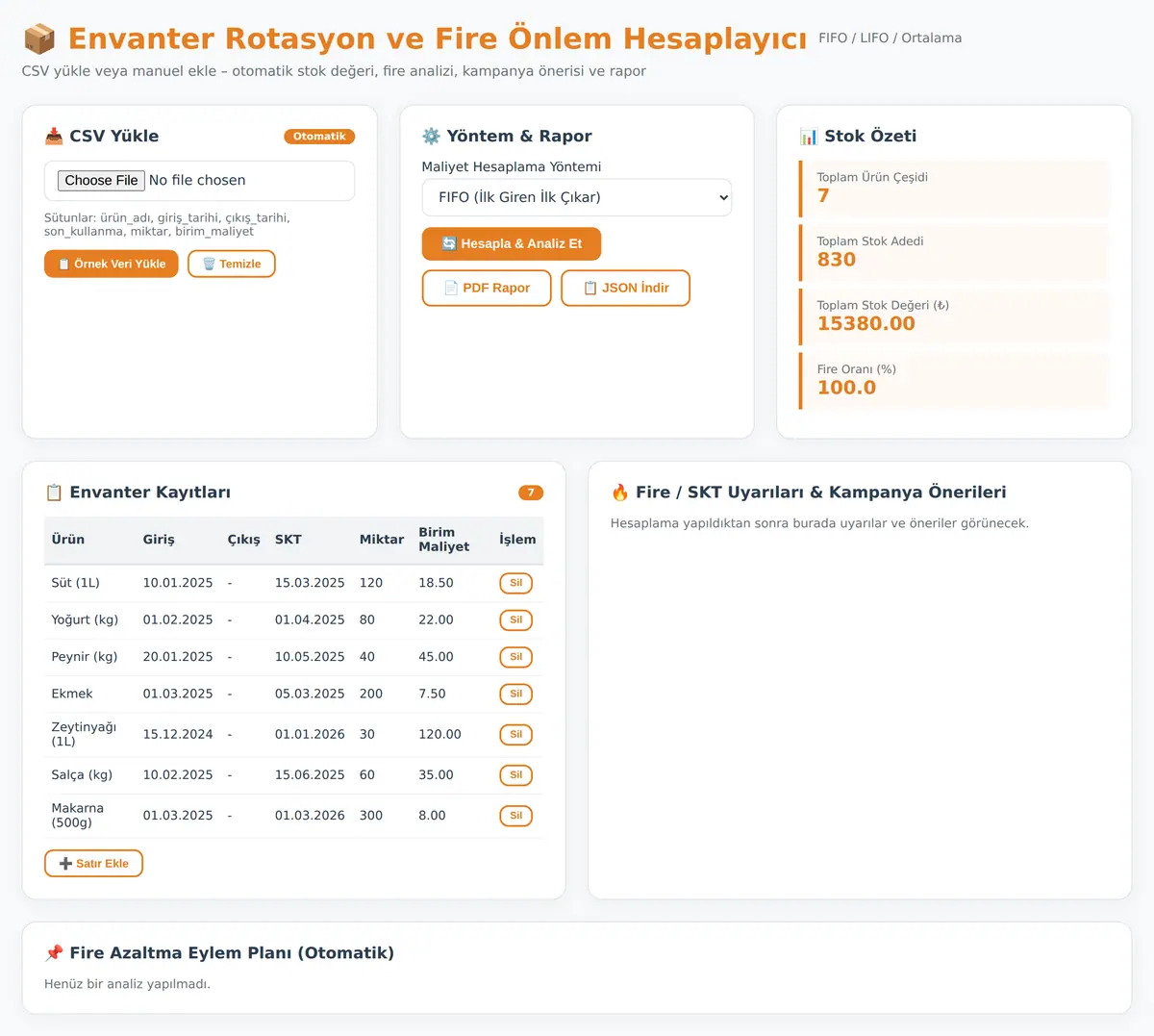Click the inbox icon beside CSV Yükle
This screenshot has height=1036, width=1154.
54,137
